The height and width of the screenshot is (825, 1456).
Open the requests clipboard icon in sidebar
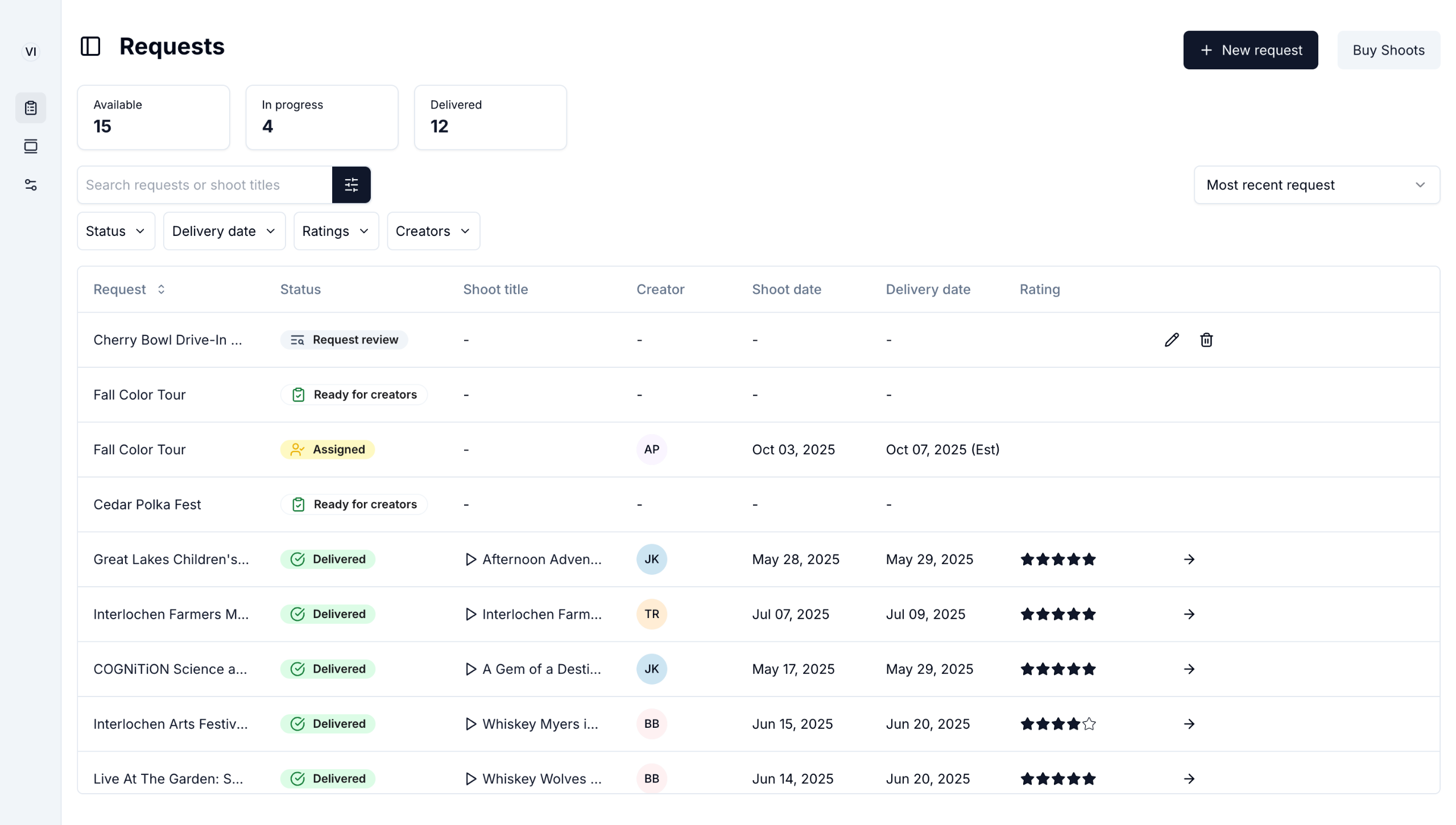pyautogui.click(x=31, y=108)
